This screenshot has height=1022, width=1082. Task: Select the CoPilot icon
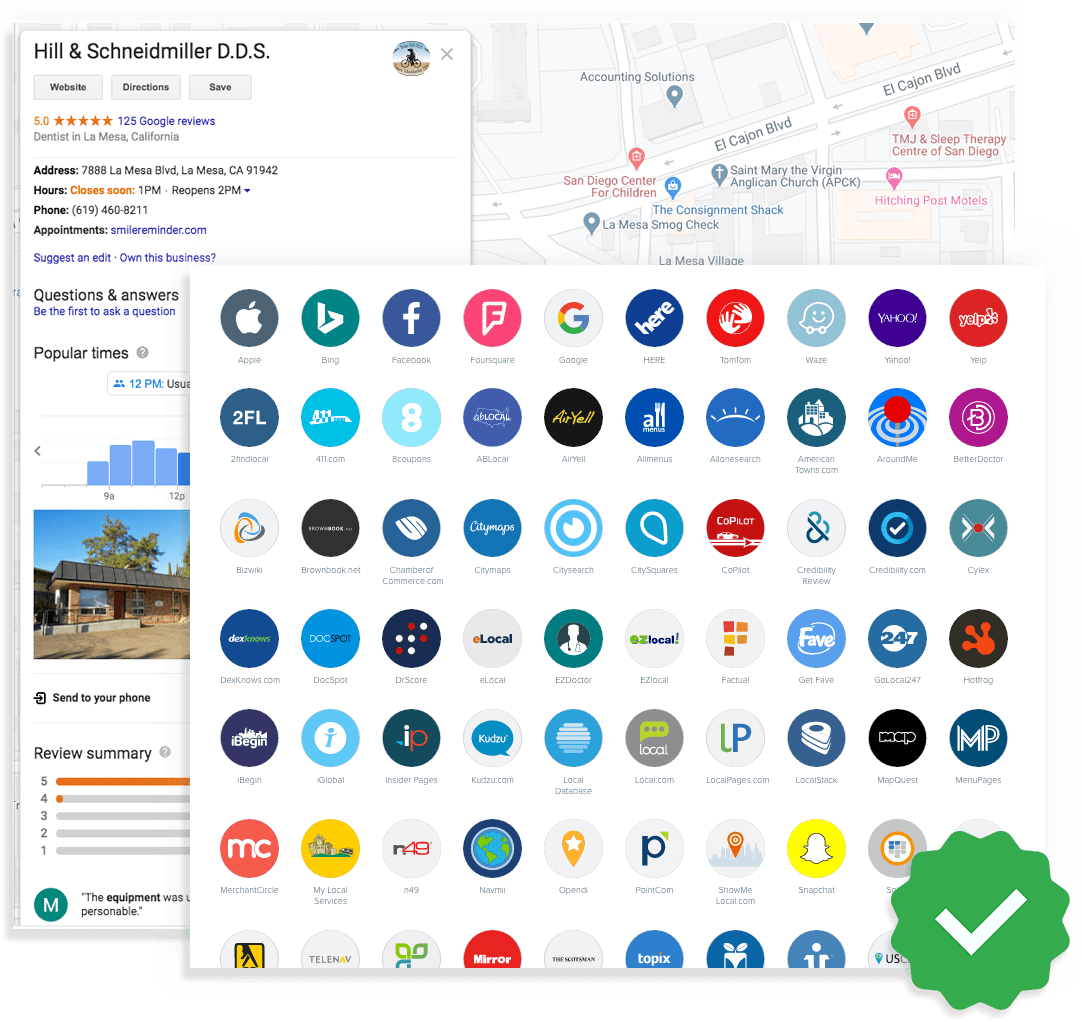[x=736, y=528]
